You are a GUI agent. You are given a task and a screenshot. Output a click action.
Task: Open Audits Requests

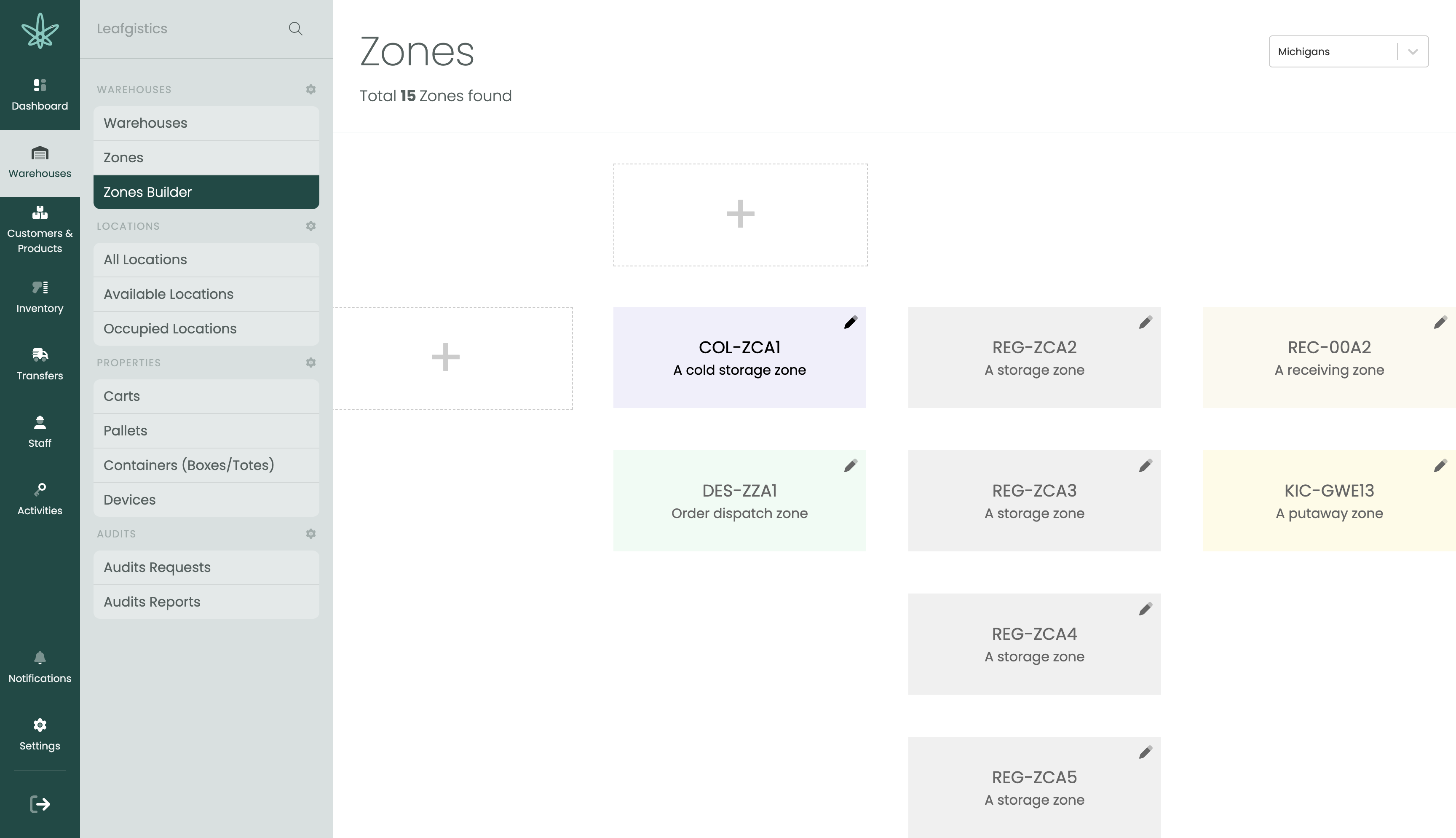coord(206,567)
